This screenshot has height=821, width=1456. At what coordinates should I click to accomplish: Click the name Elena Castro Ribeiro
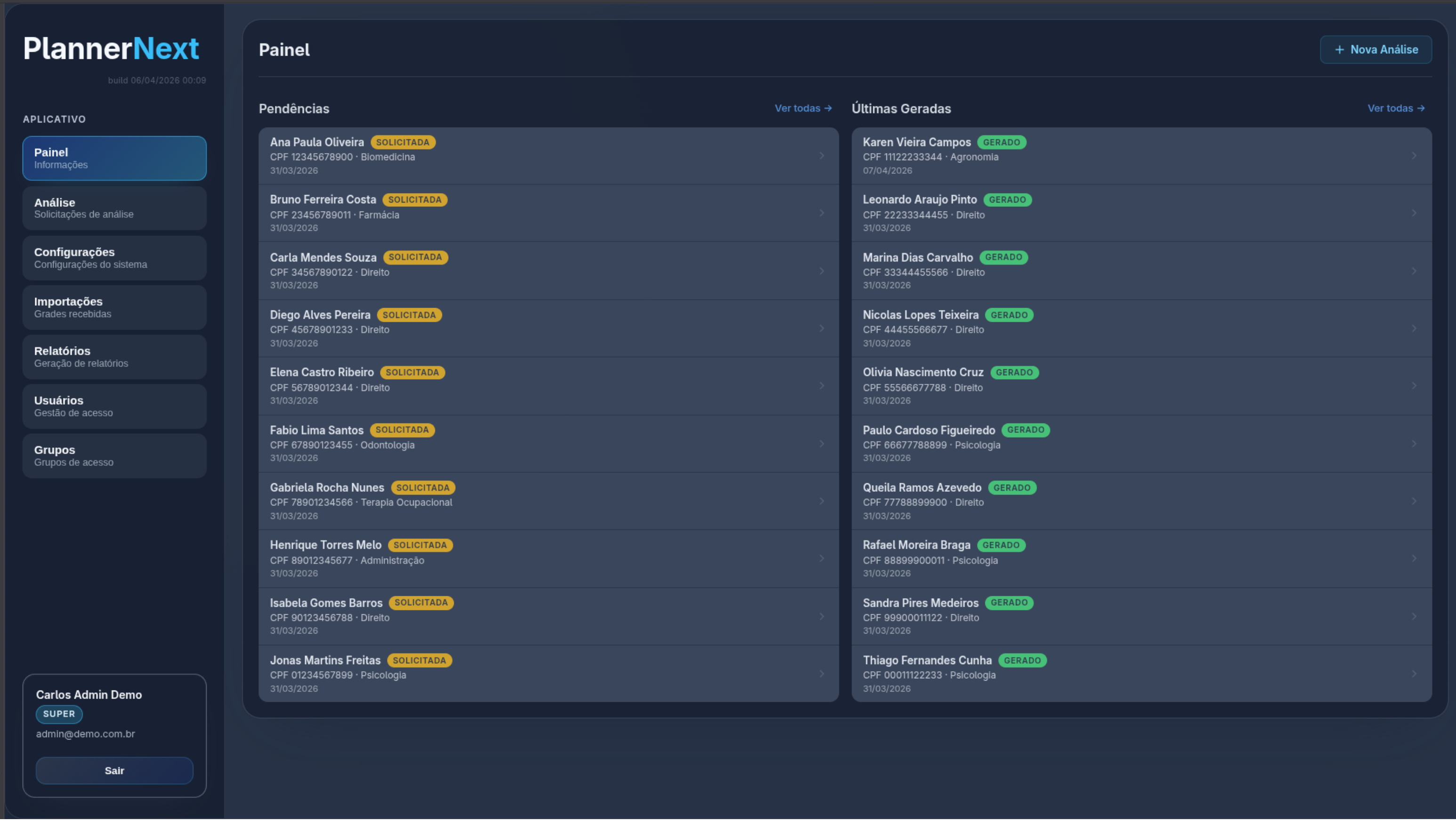click(x=322, y=373)
